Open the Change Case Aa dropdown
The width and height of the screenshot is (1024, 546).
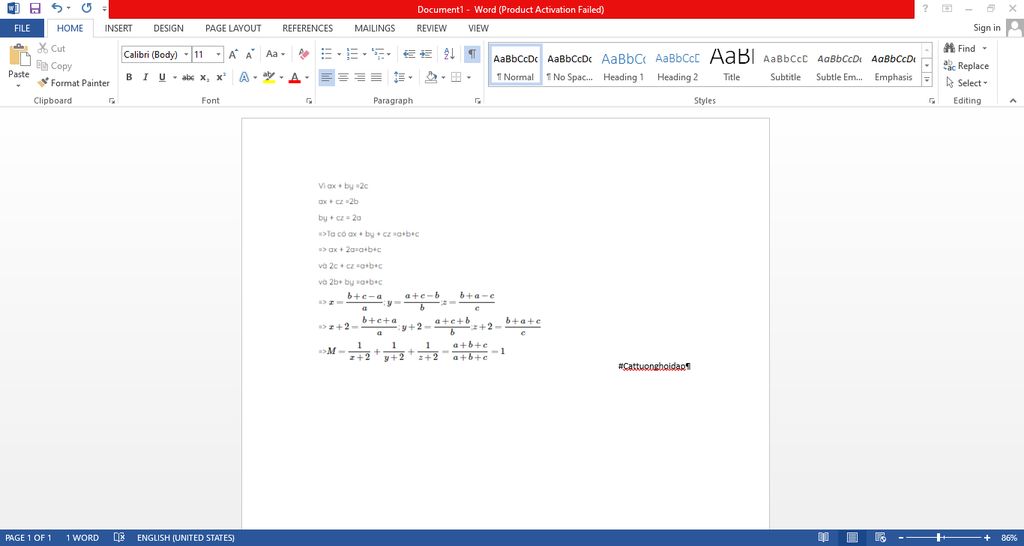[x=274, y=54]
